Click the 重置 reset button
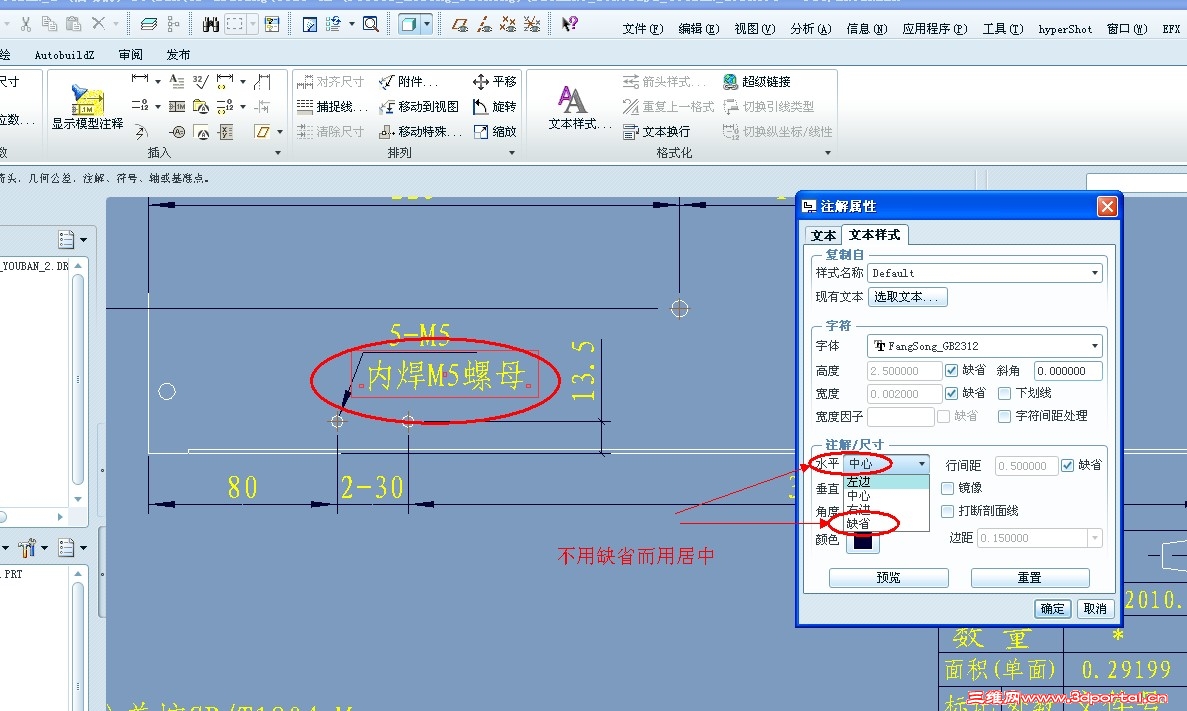 (1030, 578)
